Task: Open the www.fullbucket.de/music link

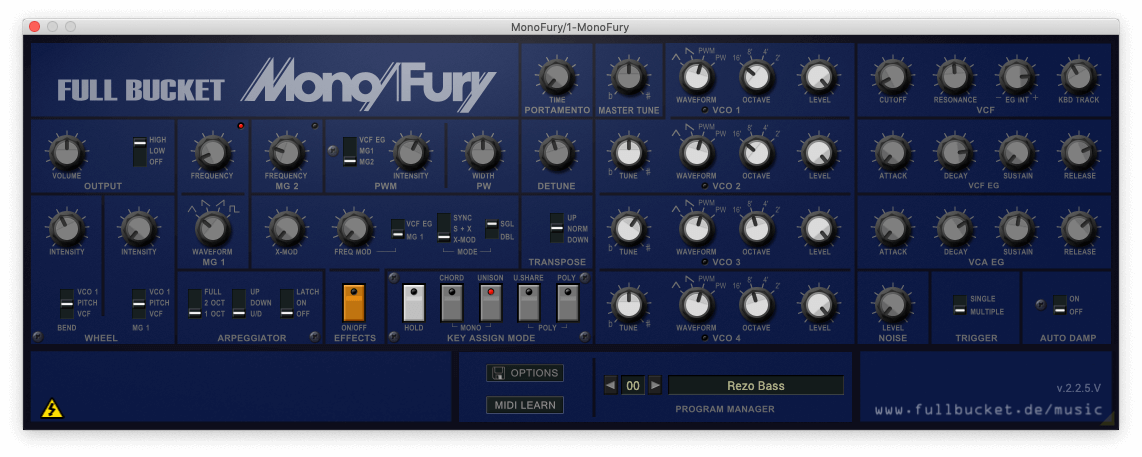Action: point(988,410)
